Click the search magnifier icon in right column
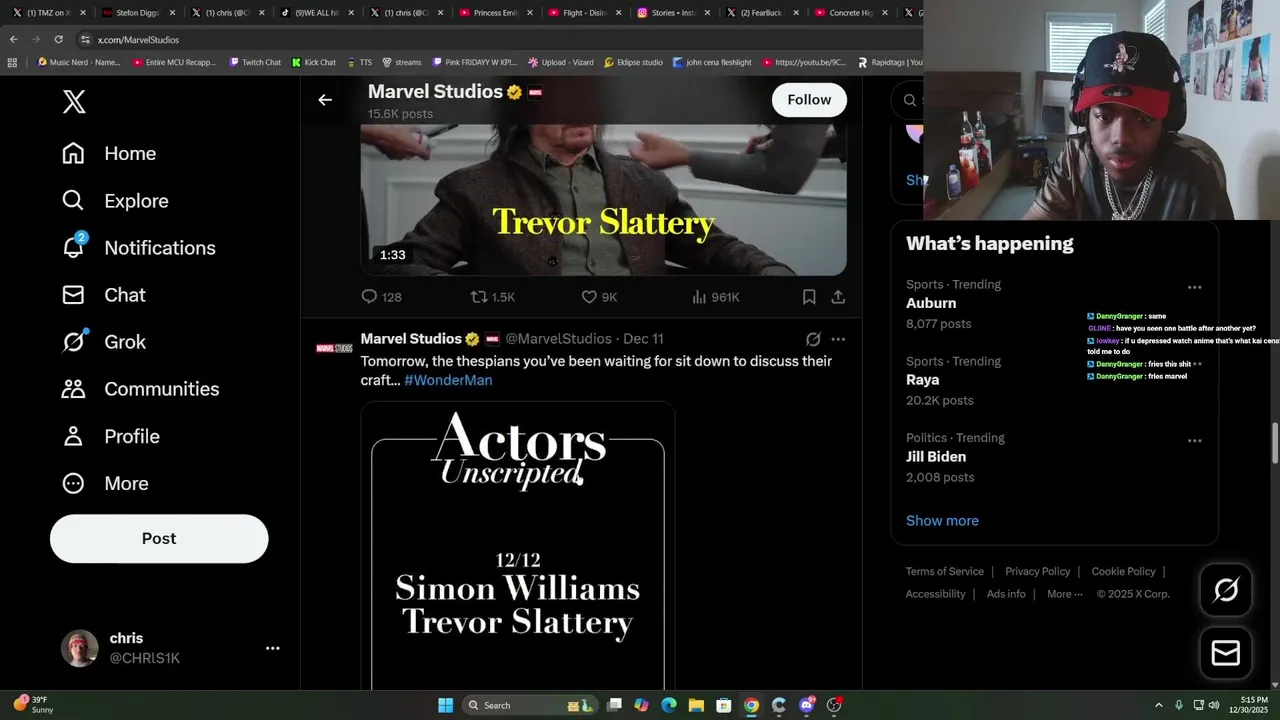This screenshot has width=1280, height=720. click(x=910, y=100)
